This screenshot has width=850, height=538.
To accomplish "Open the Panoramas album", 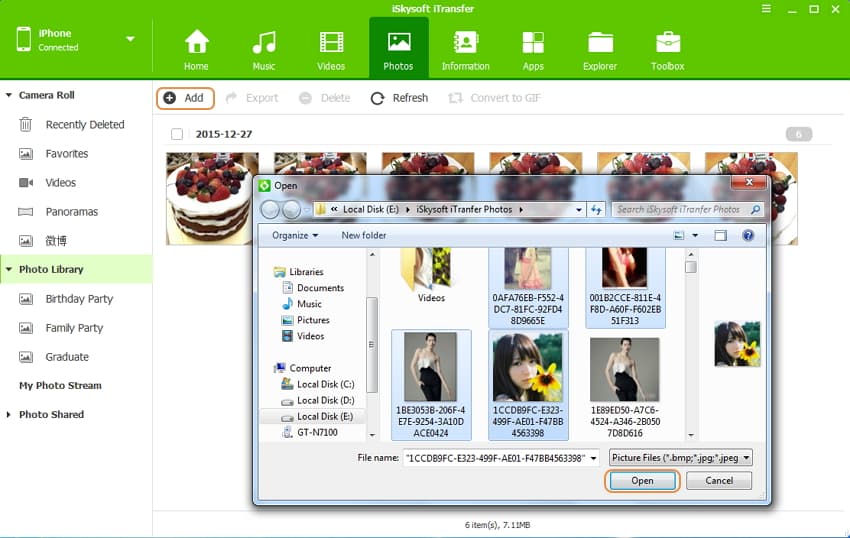I will [72, 212].
